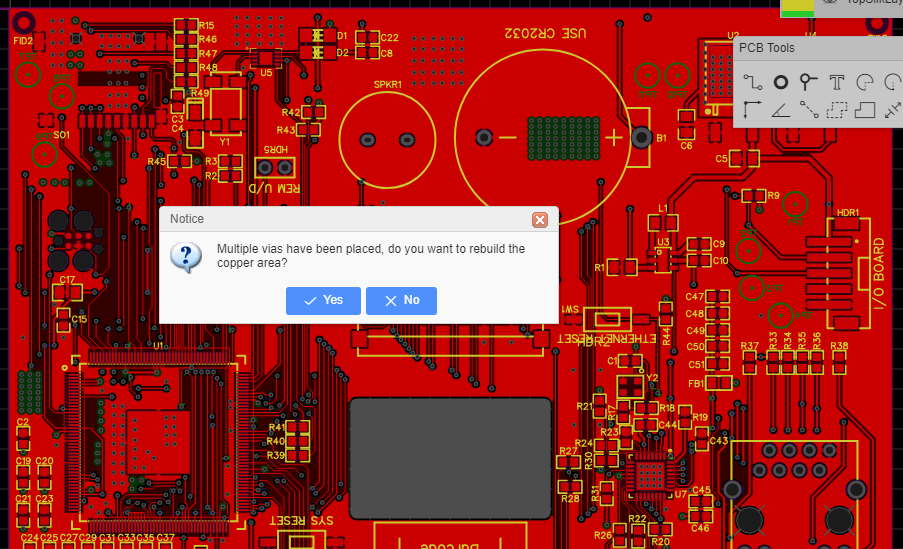Select the Solid Region tool
This screenshot has width=903, height=549.
tap(864, 109)
